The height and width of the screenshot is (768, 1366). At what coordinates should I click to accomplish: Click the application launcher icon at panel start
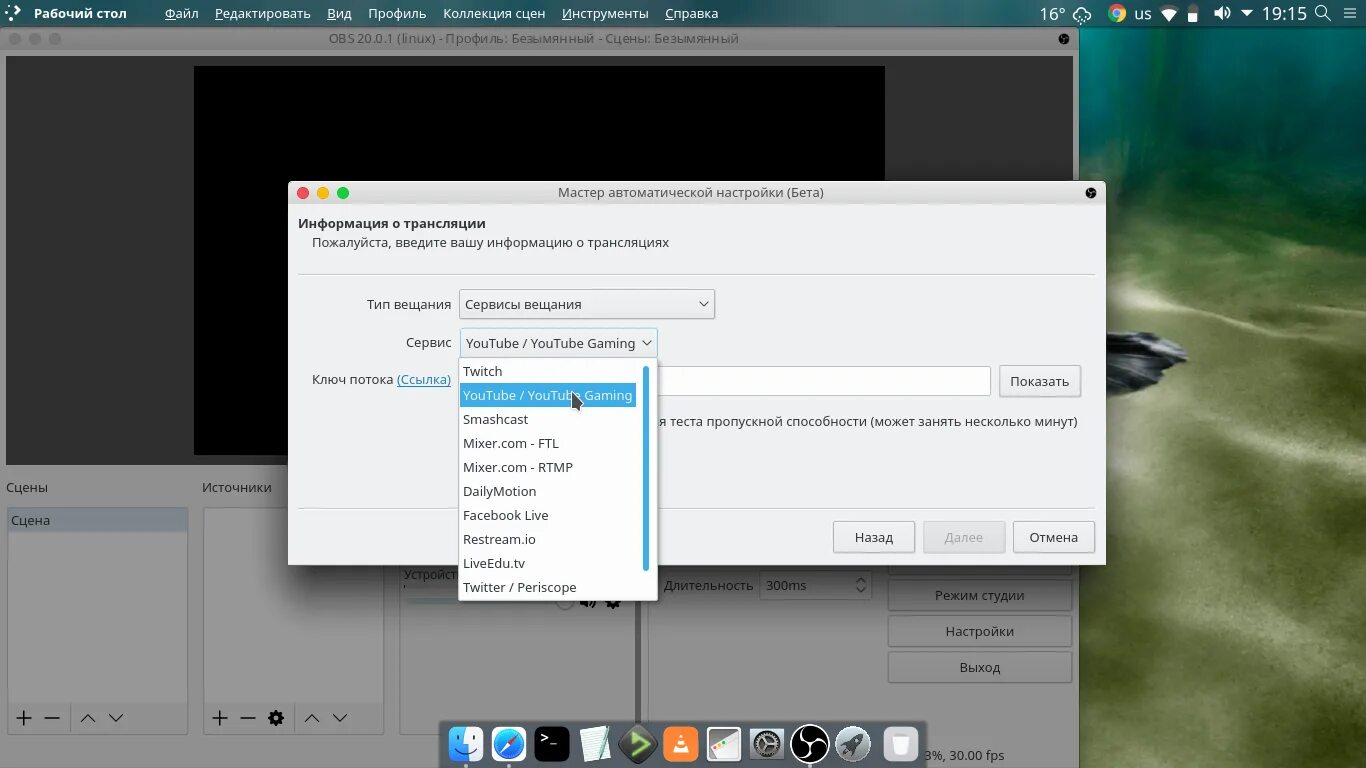click(14, 13)
